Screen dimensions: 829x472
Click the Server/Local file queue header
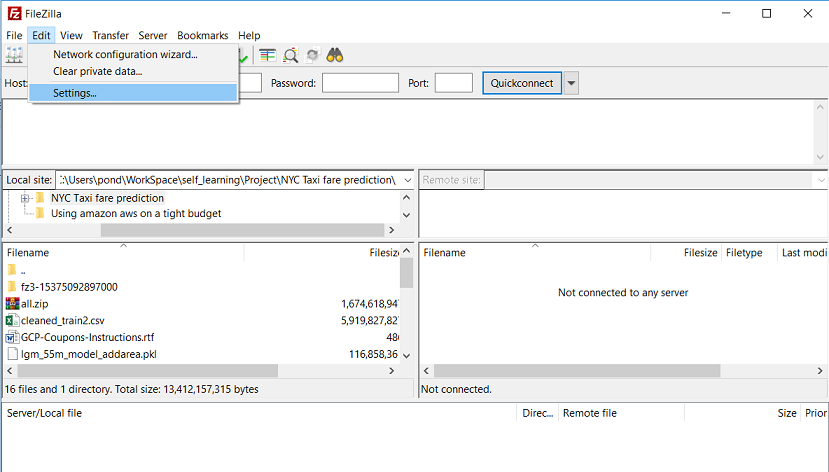[x=259, y=413]
